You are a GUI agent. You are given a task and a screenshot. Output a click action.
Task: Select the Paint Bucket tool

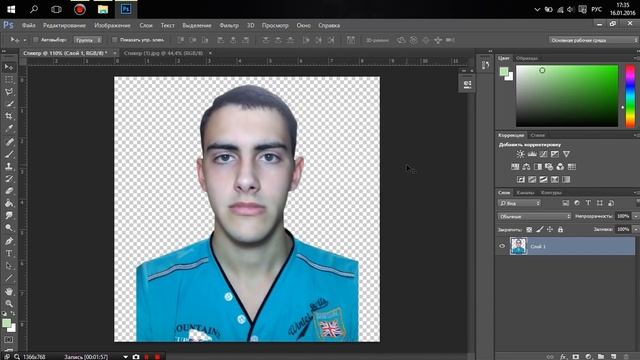[x=9, y=203]
